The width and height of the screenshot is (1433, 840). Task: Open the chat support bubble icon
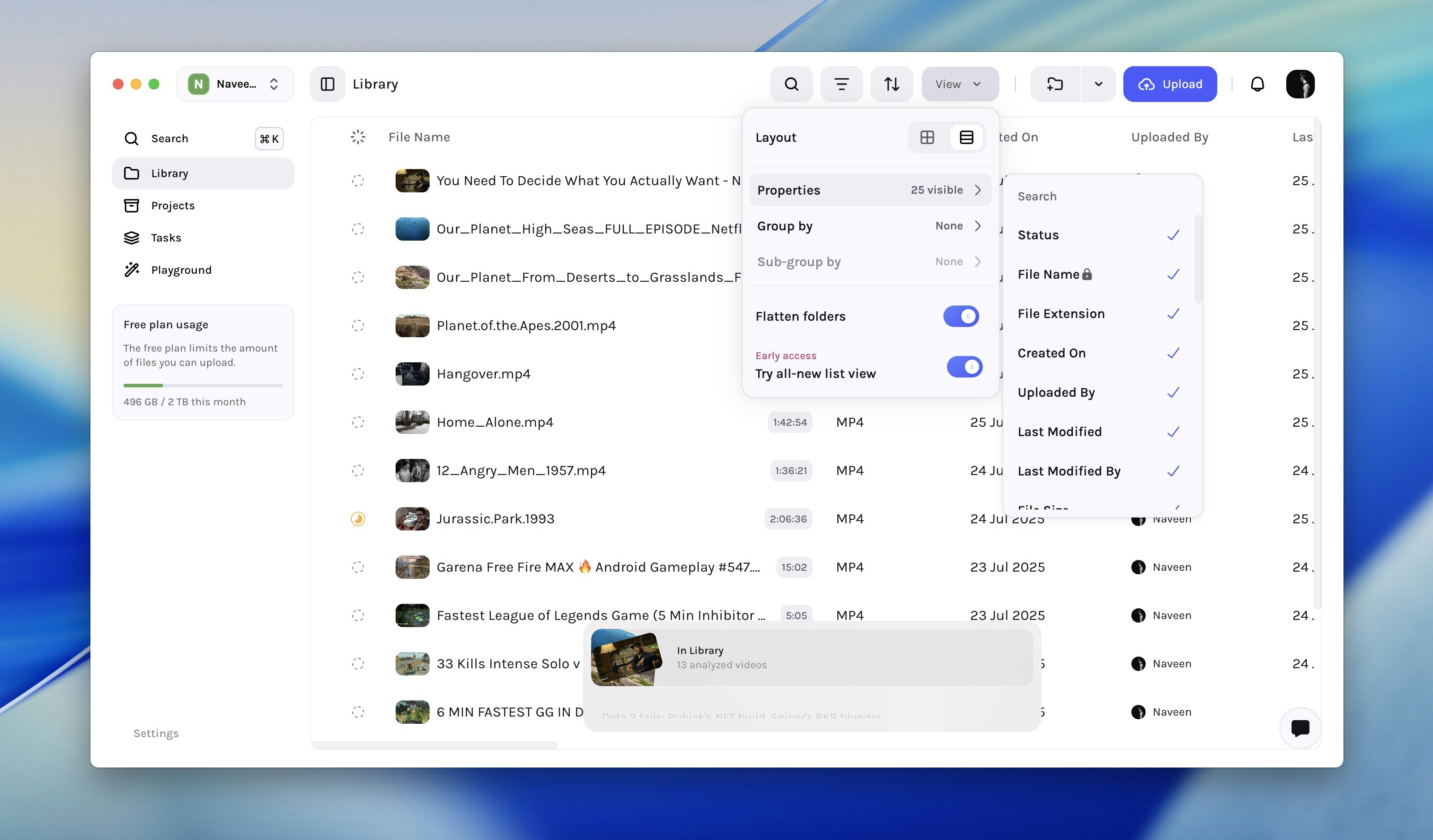point(1300,727)
